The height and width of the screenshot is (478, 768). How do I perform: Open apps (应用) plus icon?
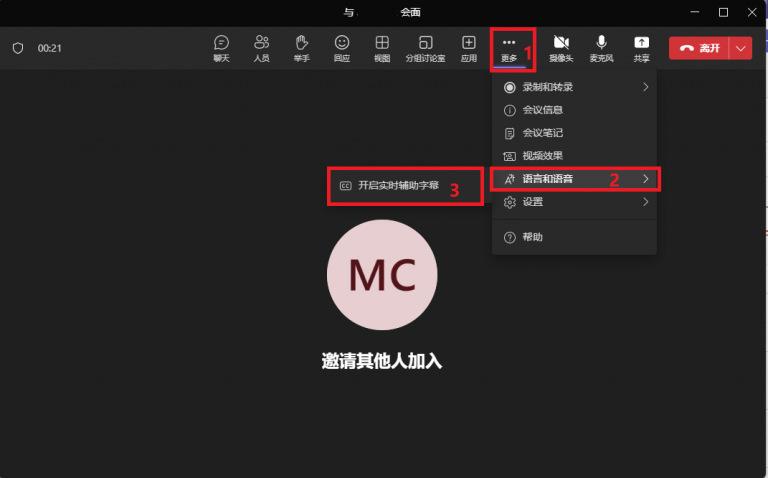point(468,47)
